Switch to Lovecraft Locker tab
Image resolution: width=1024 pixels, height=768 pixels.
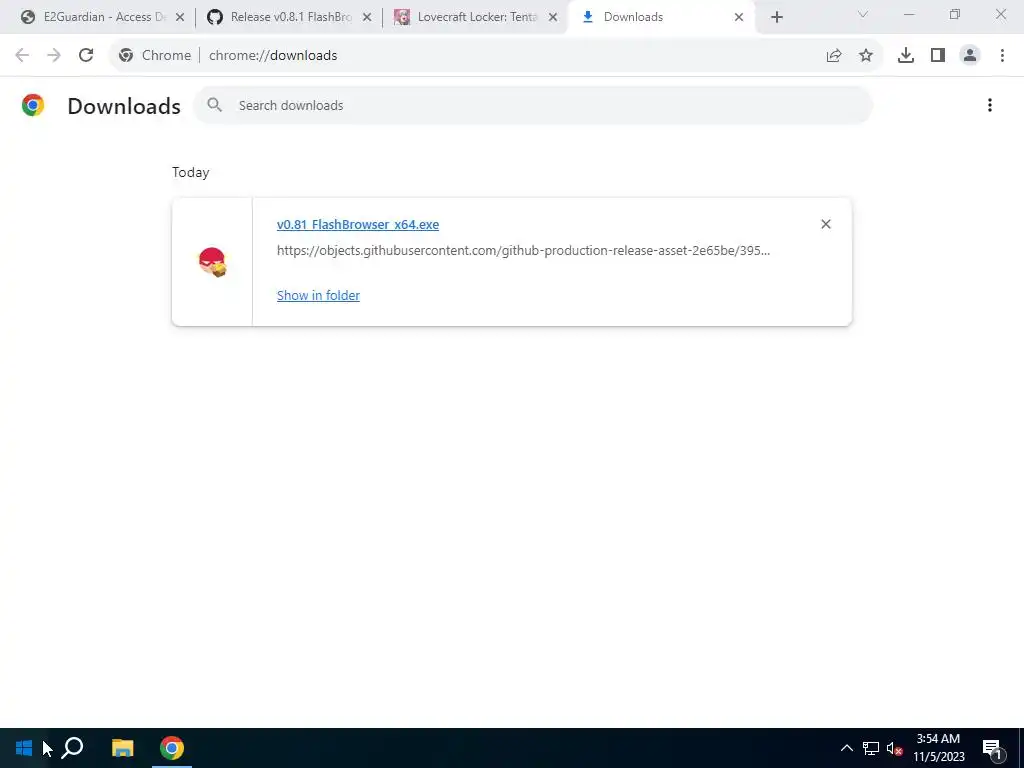point(475,17)
